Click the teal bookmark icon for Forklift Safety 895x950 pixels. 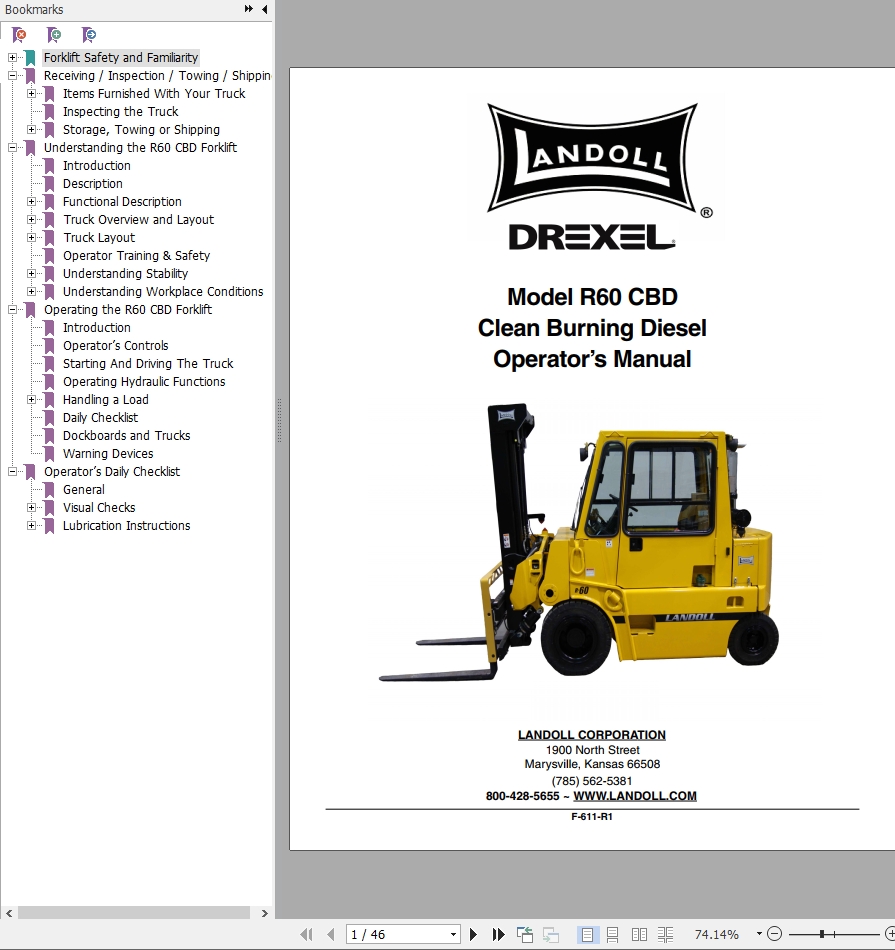30,58
